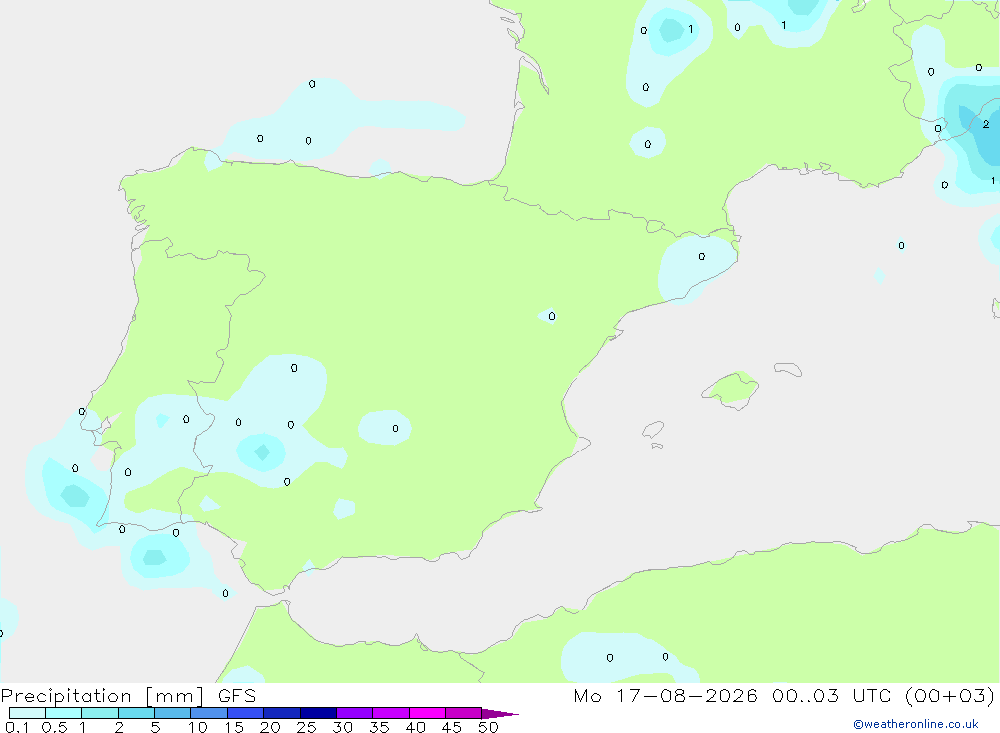1000x733 pixels.
Task: Click the '2' precipitation value on the map
Action: [986, 124]
